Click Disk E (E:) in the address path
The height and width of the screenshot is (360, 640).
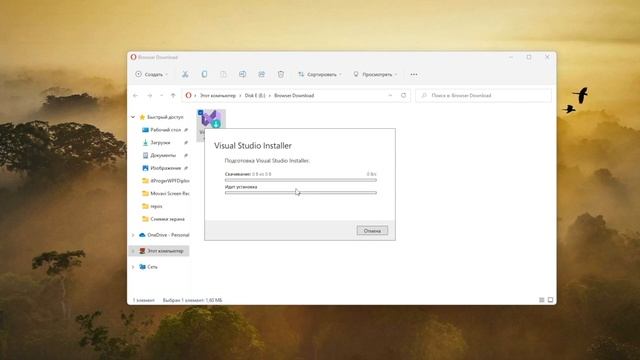(255, 96)
